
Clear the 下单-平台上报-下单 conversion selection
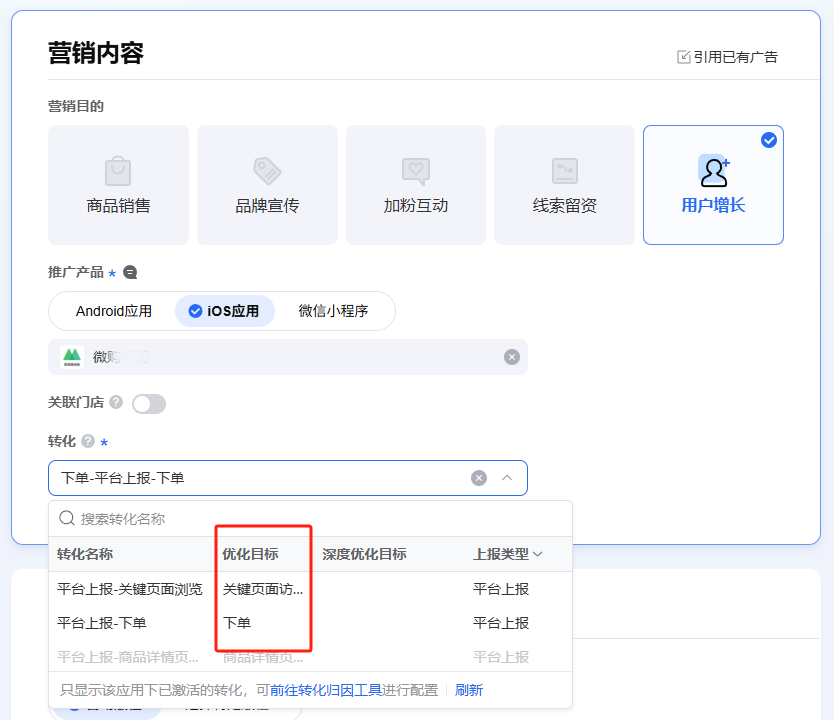(x=479, y=478)
